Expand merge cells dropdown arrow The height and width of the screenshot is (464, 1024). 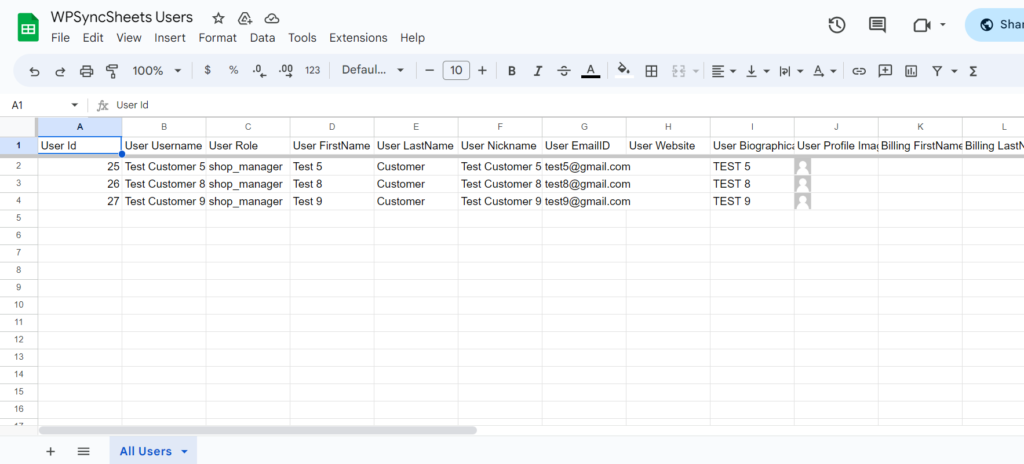click(696, 71)
